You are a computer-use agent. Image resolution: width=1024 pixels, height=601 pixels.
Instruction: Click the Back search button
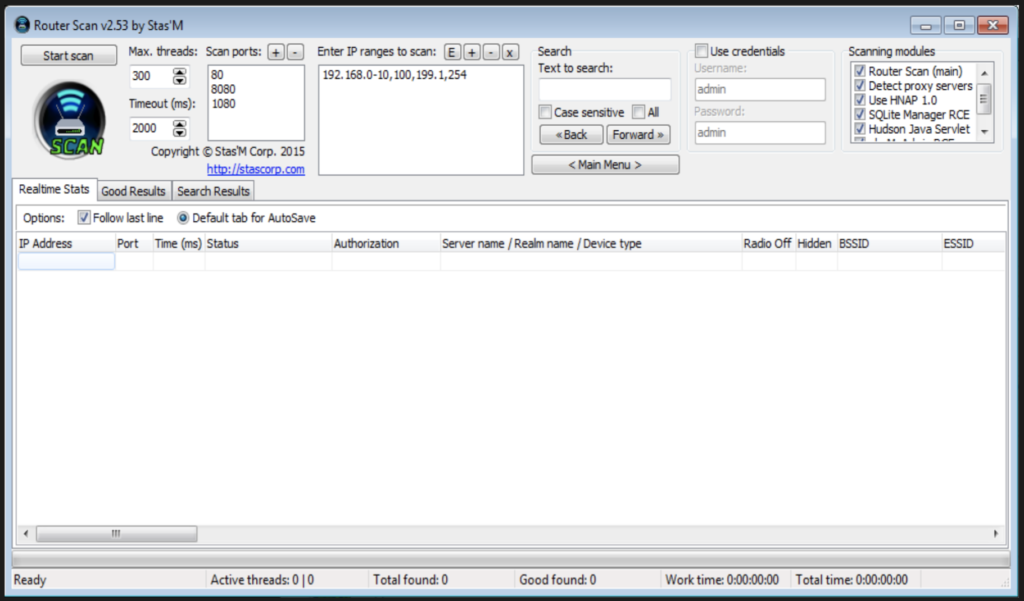click(x=571, y=135)
